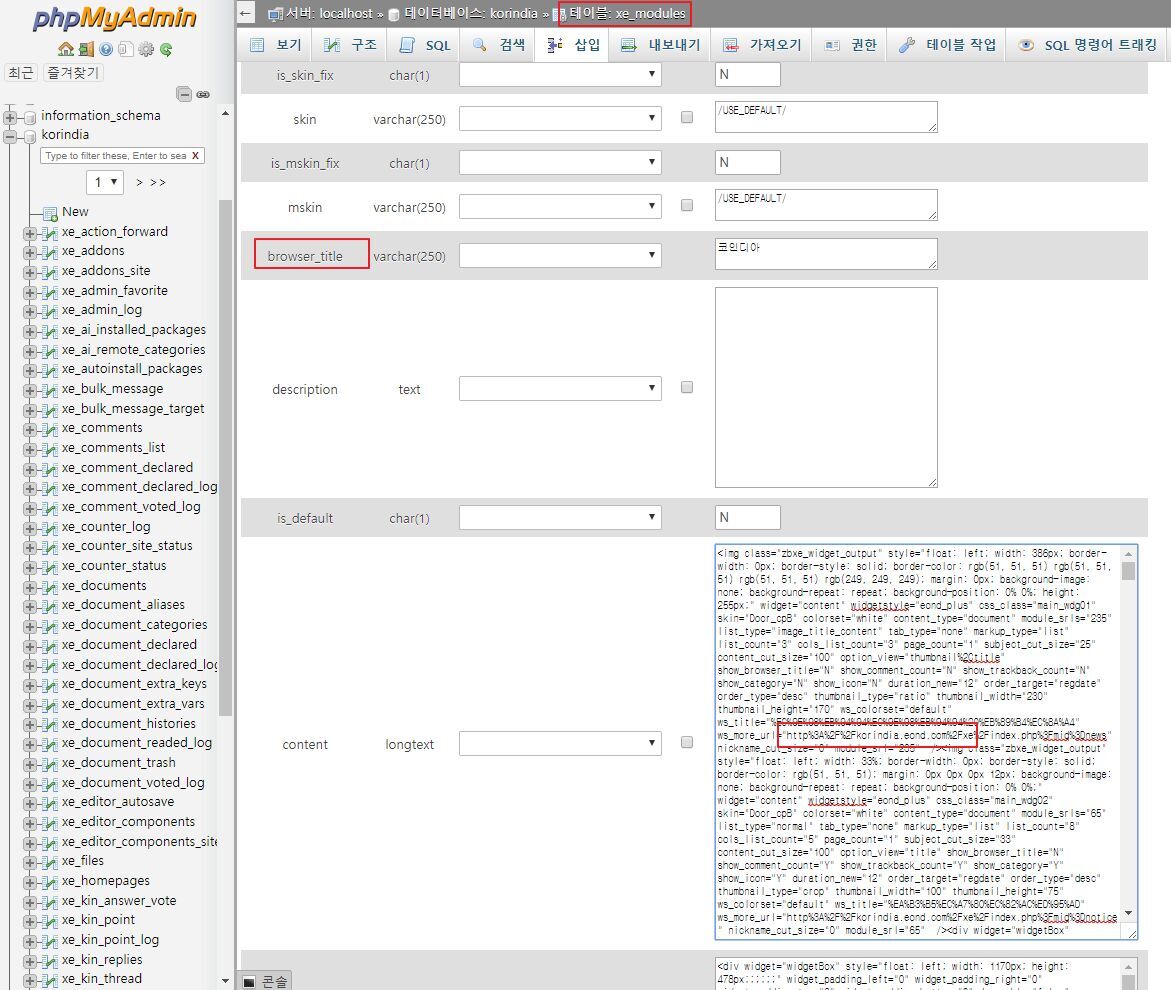
Task: Open the page number dropdown in the sidebar
Action: click(x=105, y=182)
